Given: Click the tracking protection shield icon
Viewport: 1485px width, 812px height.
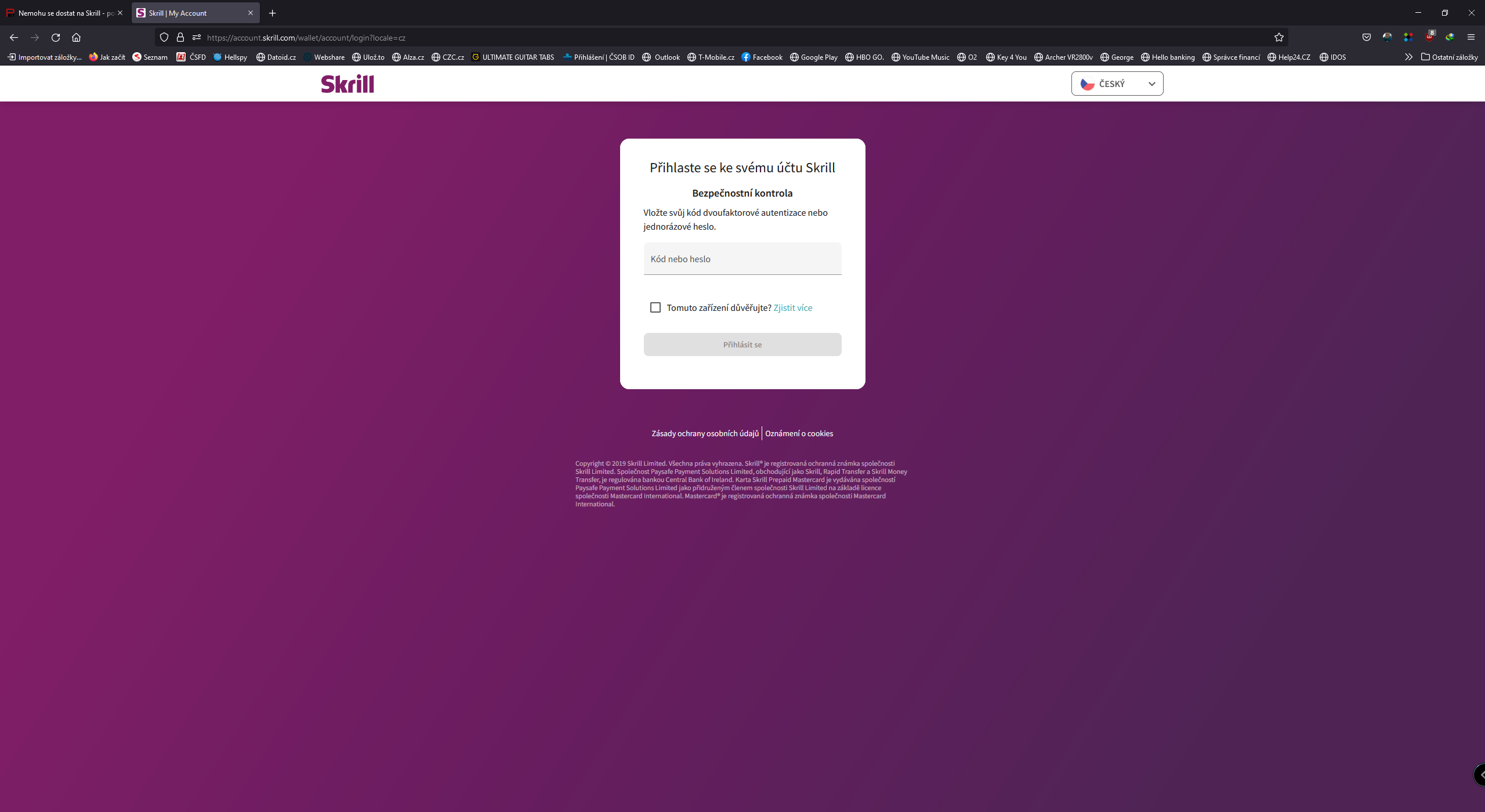Looking at the screenshot, I should click(164, 38).
